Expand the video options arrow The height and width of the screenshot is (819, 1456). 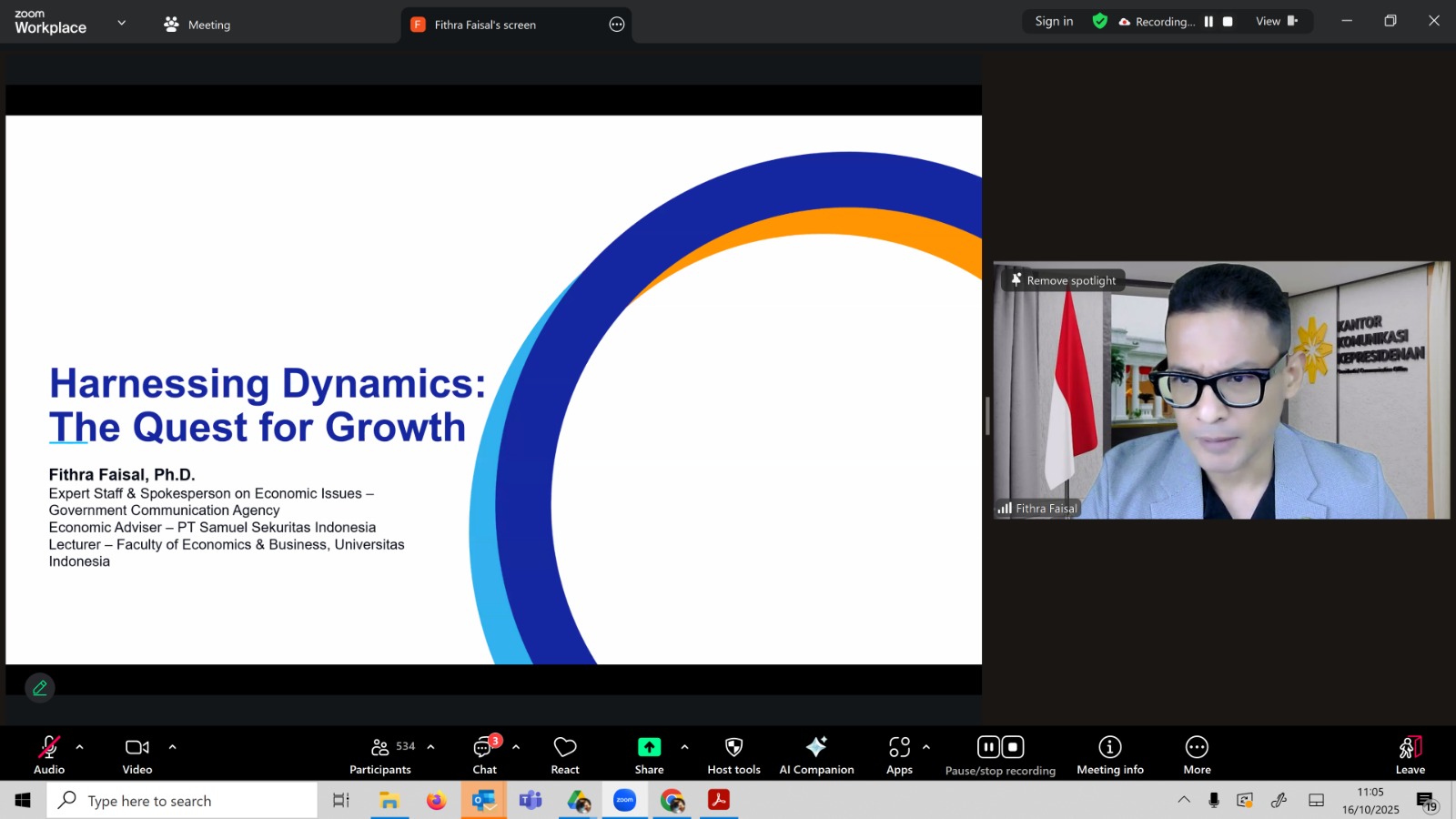[x=172, y=747]
